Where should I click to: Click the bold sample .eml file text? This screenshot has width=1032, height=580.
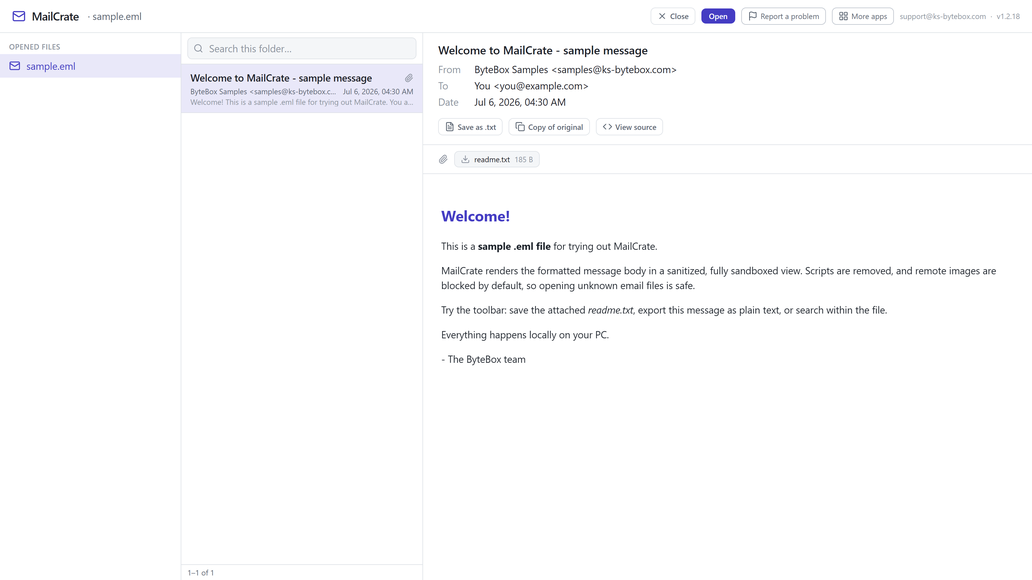coord(514,246)
